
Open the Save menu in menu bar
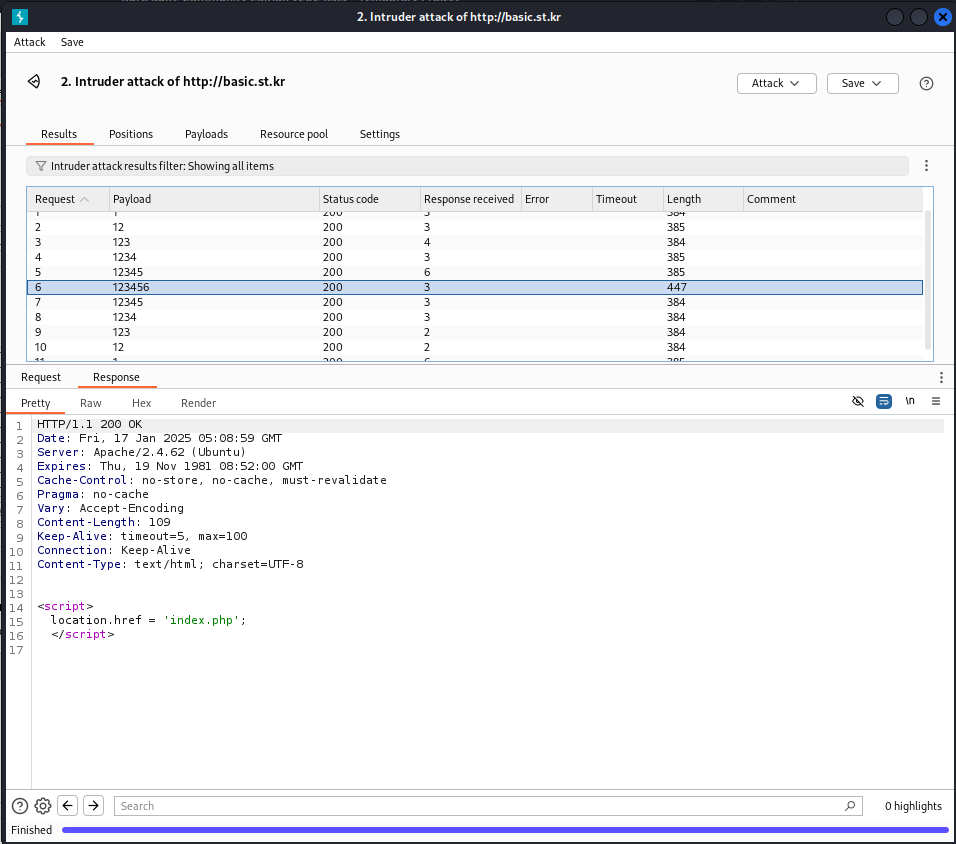72,42
